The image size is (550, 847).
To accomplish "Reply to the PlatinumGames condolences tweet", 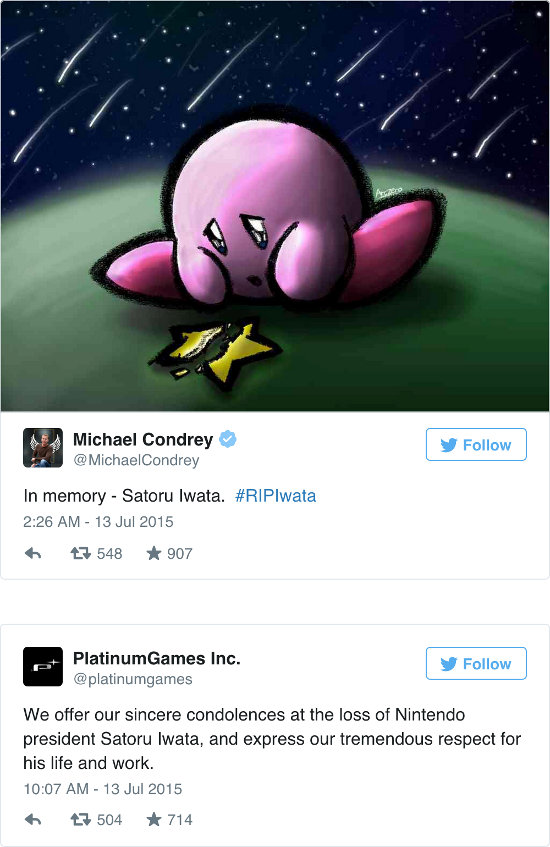I will tap(33, 819).
